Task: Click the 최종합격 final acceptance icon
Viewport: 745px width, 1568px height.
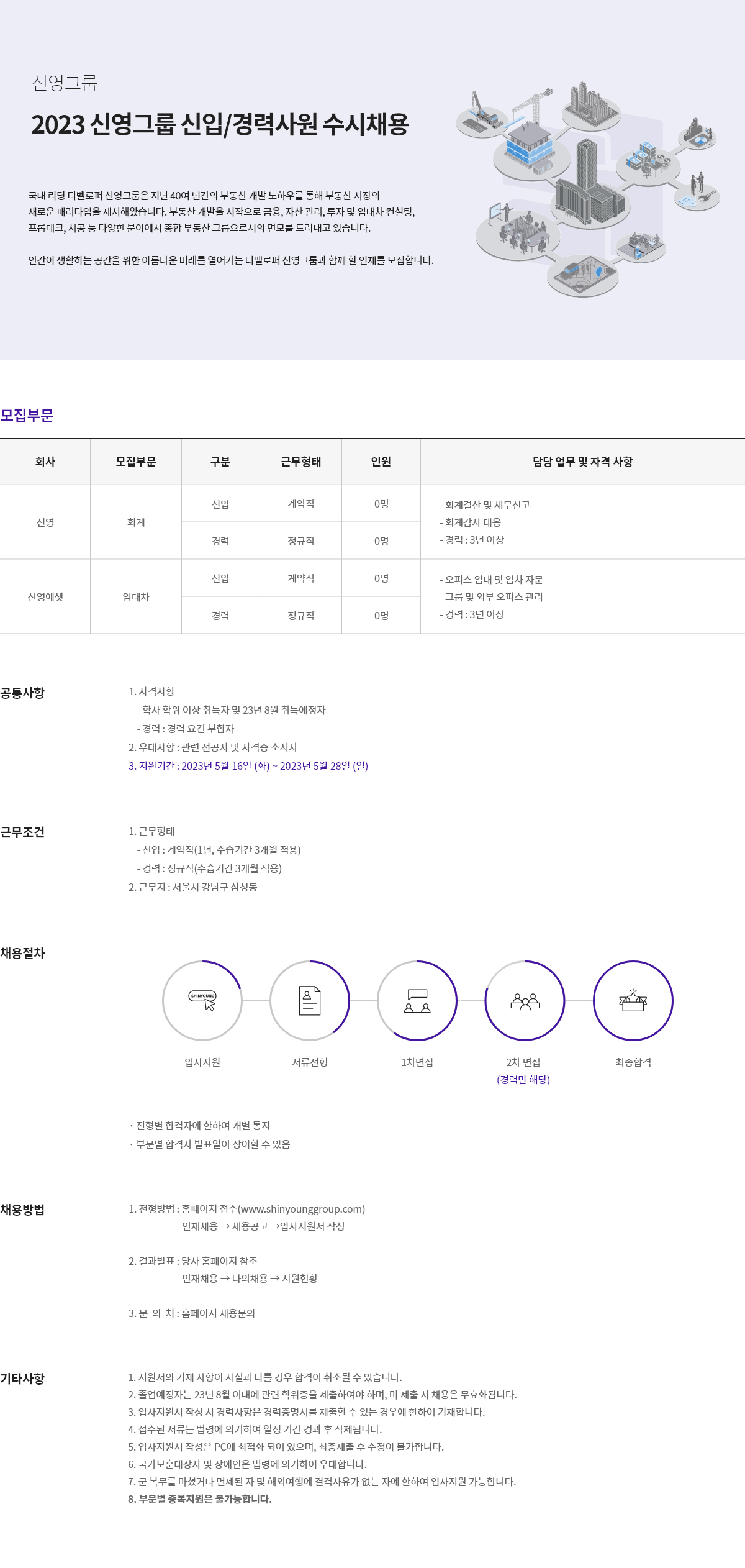Action: click(633, 1000)
